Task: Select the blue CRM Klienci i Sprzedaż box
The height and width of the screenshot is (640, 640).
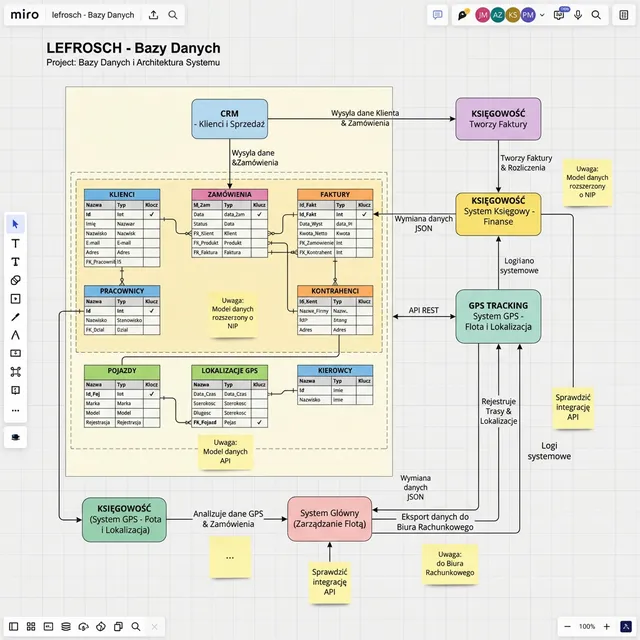Action: [x=229, y=119]
